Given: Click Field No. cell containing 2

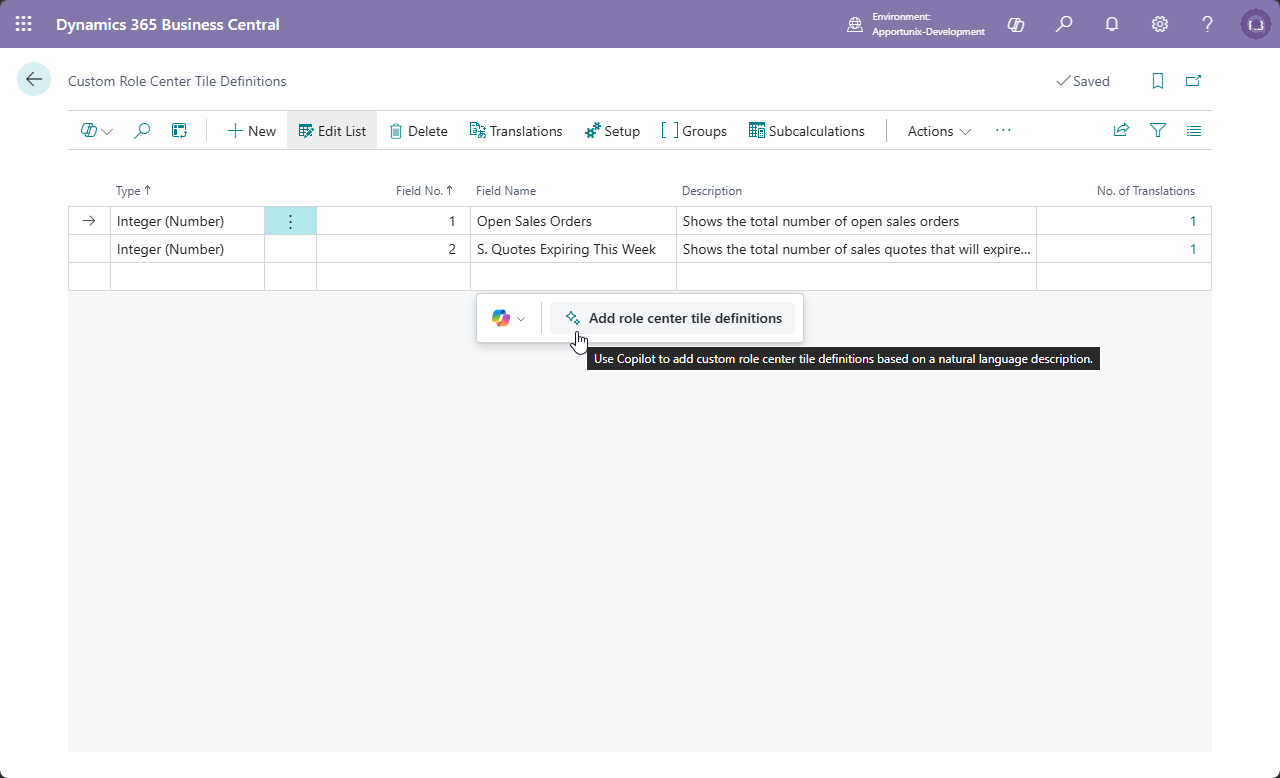Looking at the screenshot, I should pyautogui.click(x=393, y=249).
